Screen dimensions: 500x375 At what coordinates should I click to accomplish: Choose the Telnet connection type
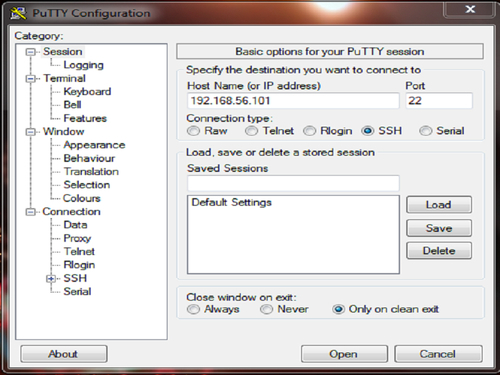tap(251, 131)
